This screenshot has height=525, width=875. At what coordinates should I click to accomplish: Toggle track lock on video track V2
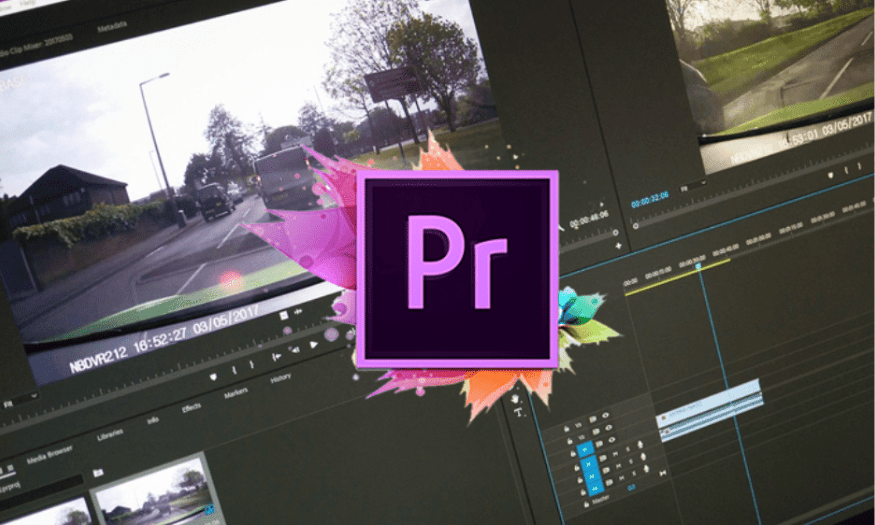[x=570, y=441]
